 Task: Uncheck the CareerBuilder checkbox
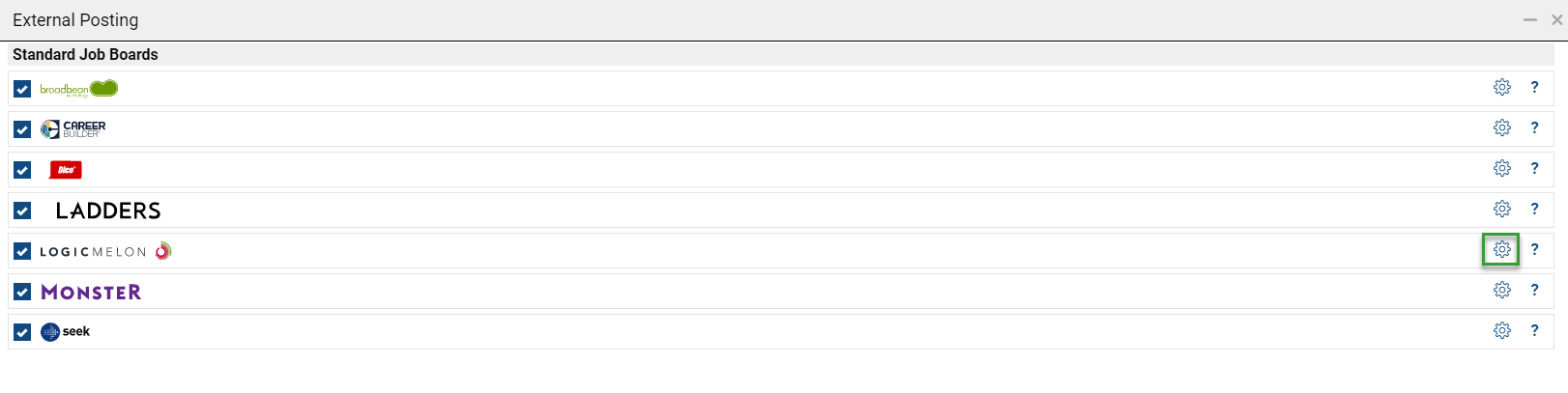coord(22,129)
